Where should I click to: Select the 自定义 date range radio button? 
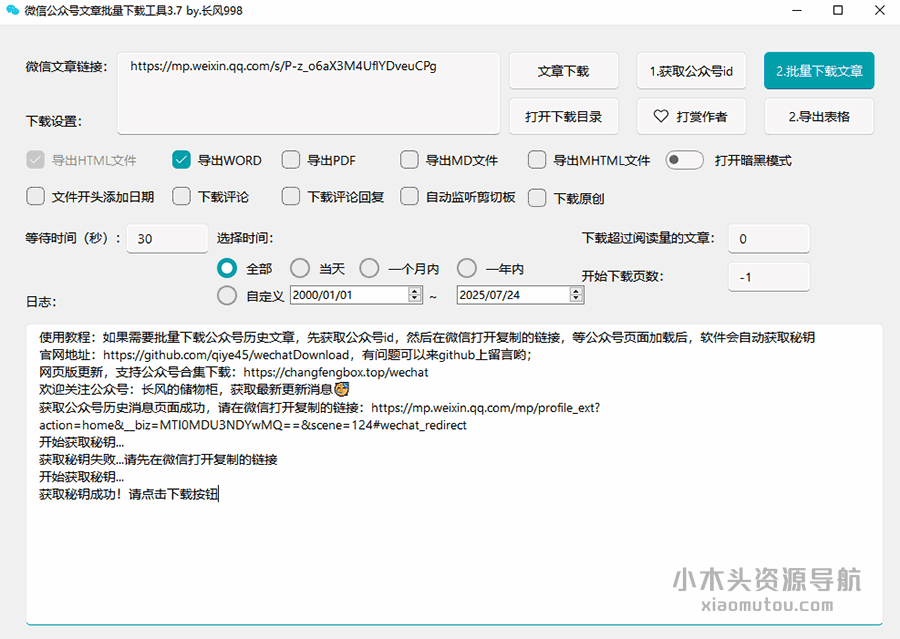(x=227, y=295)
